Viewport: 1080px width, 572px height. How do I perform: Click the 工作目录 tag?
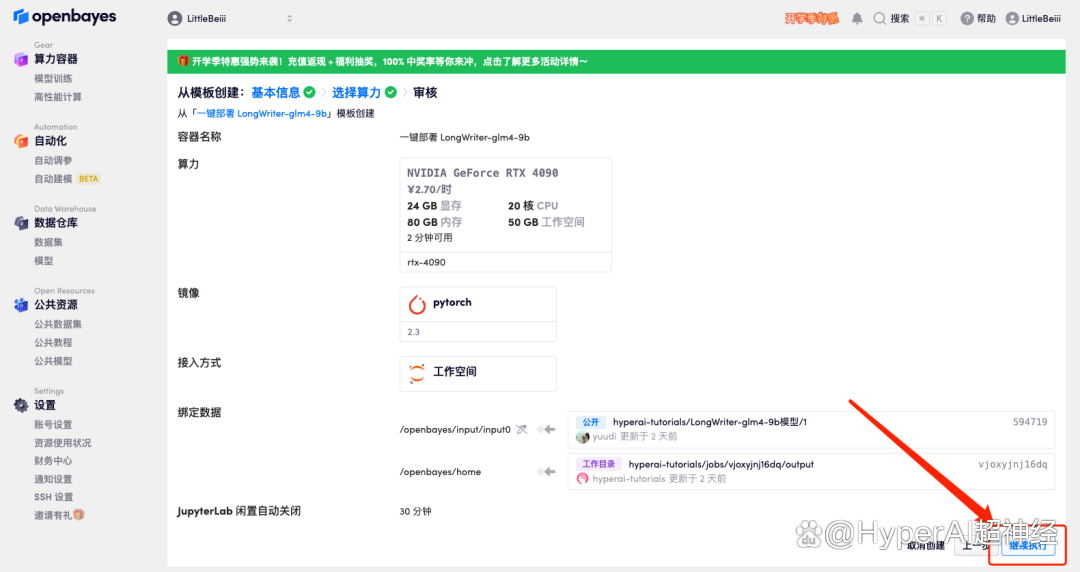coord(599,464)
